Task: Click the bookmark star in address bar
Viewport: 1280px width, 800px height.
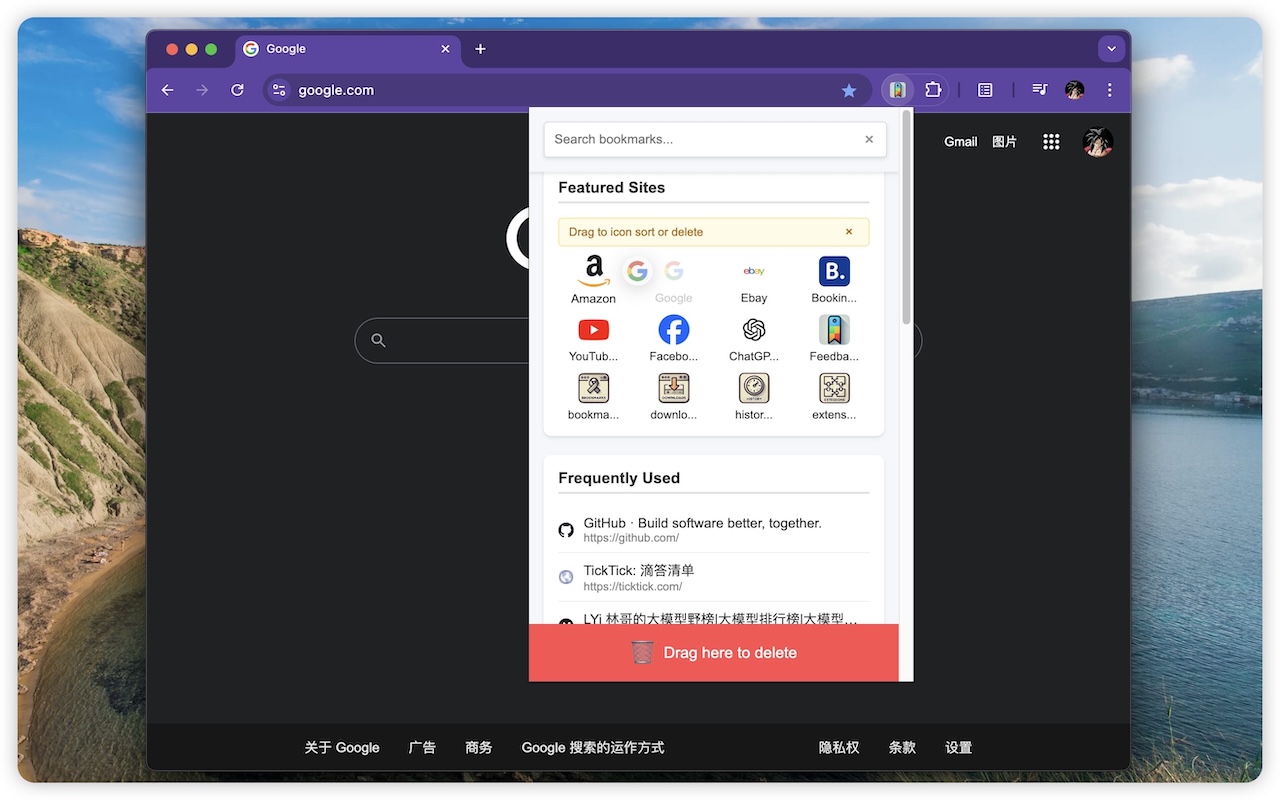Action: coord(849,90)
